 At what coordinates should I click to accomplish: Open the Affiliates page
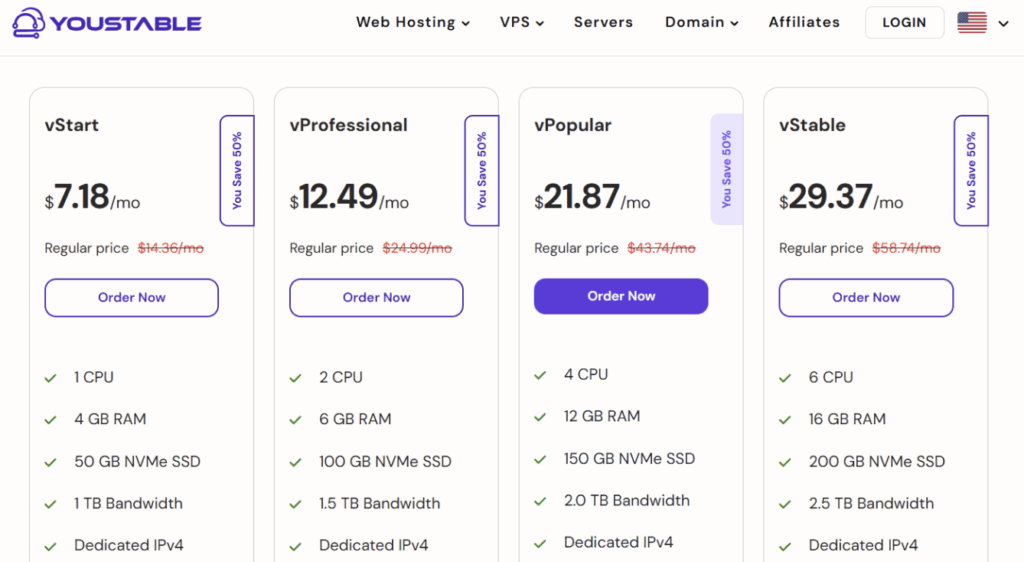click(804, 22)
